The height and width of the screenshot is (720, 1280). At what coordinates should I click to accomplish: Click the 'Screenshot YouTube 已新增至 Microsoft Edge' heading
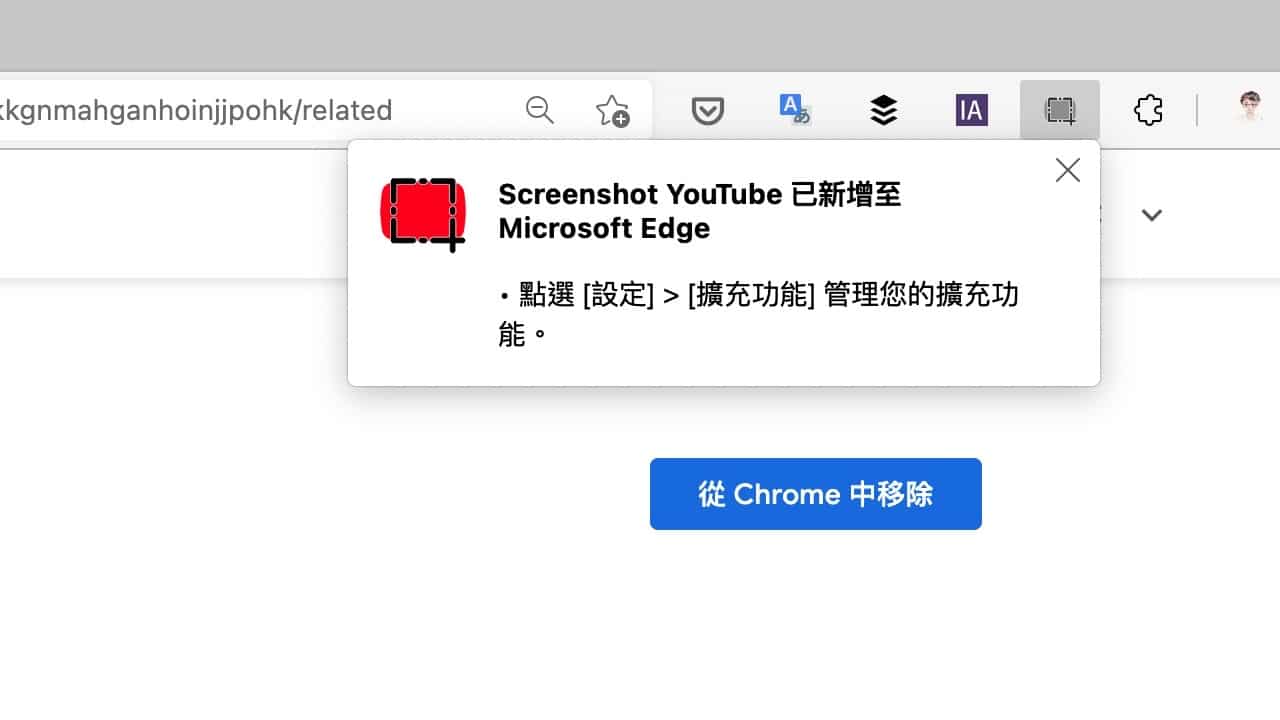point(700,211)
